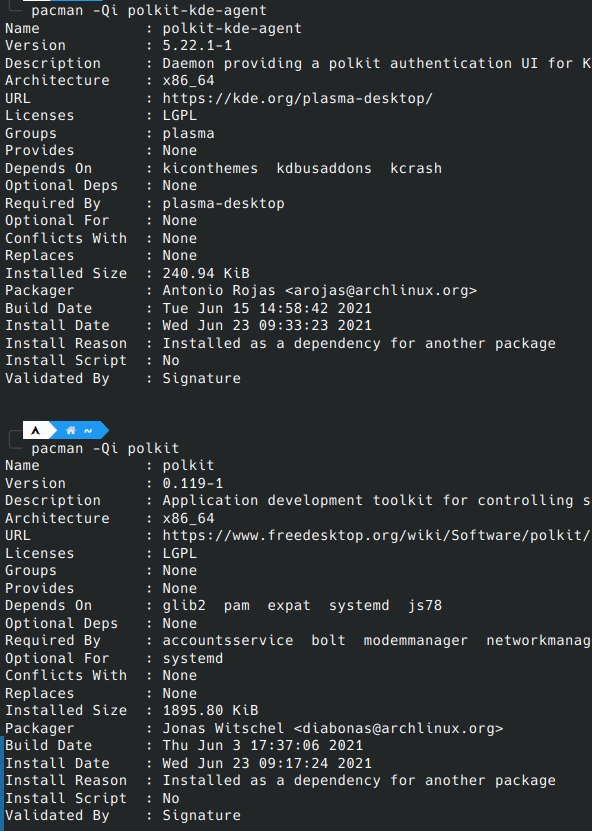592x831 pixels.
Task: Click the 240.94 KiB installed size
Action: 206,273
